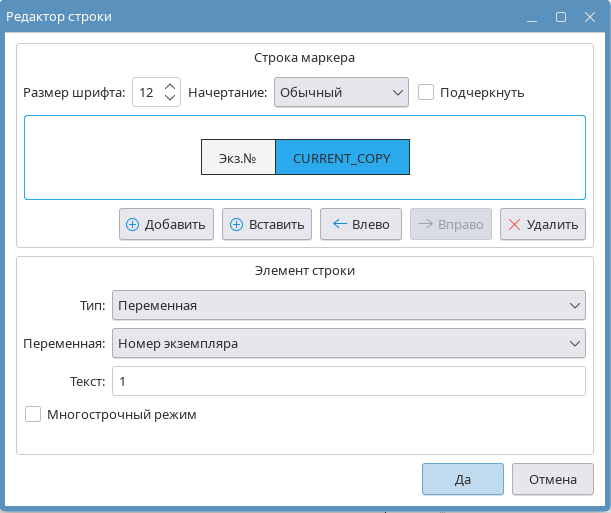Click the plus icon on Добавить button
The image size is (611, 513).
[x=132, y=225]
